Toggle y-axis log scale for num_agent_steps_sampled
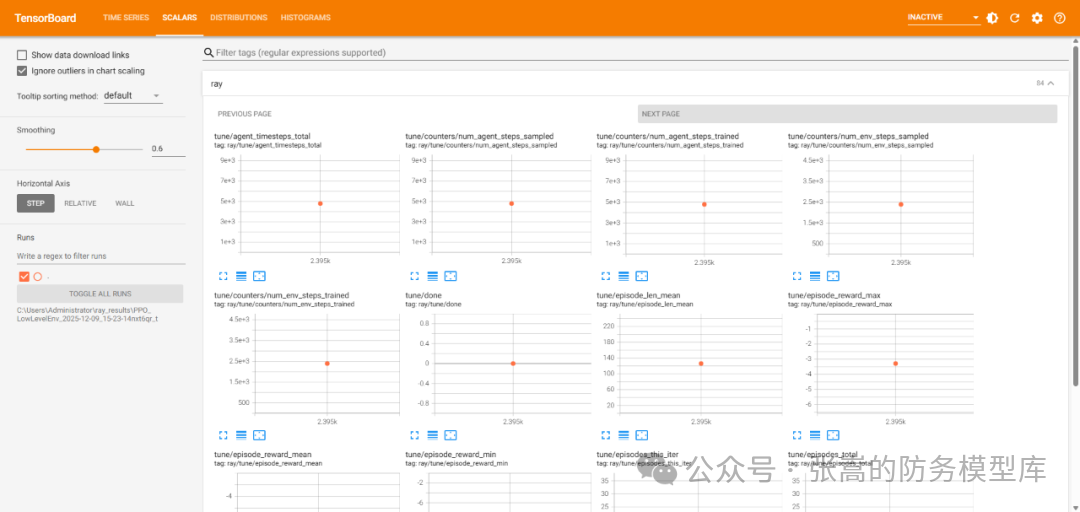 pos(433,276)
